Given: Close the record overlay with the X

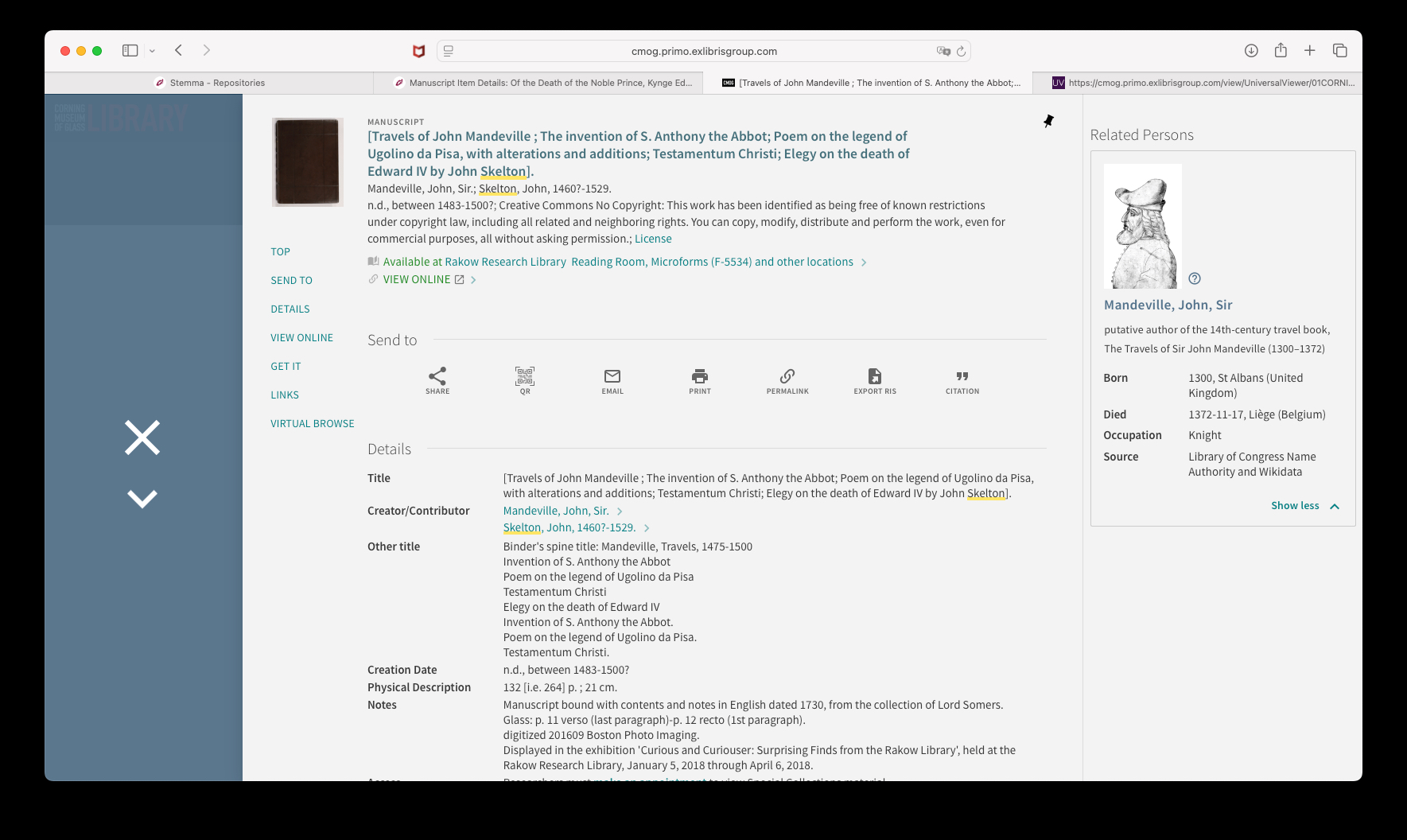Looking at the screenshot, I should click(x=142, y=437).
